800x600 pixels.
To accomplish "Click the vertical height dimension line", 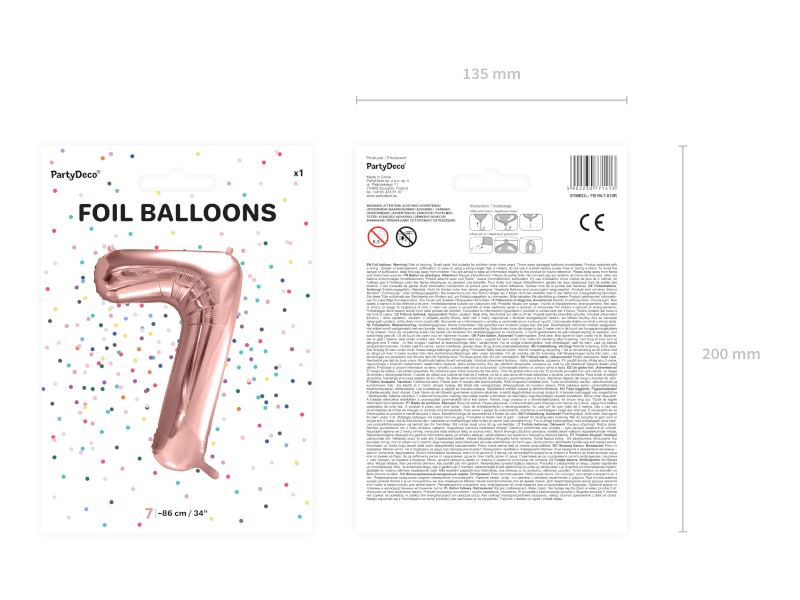I will tap(683, 339).
